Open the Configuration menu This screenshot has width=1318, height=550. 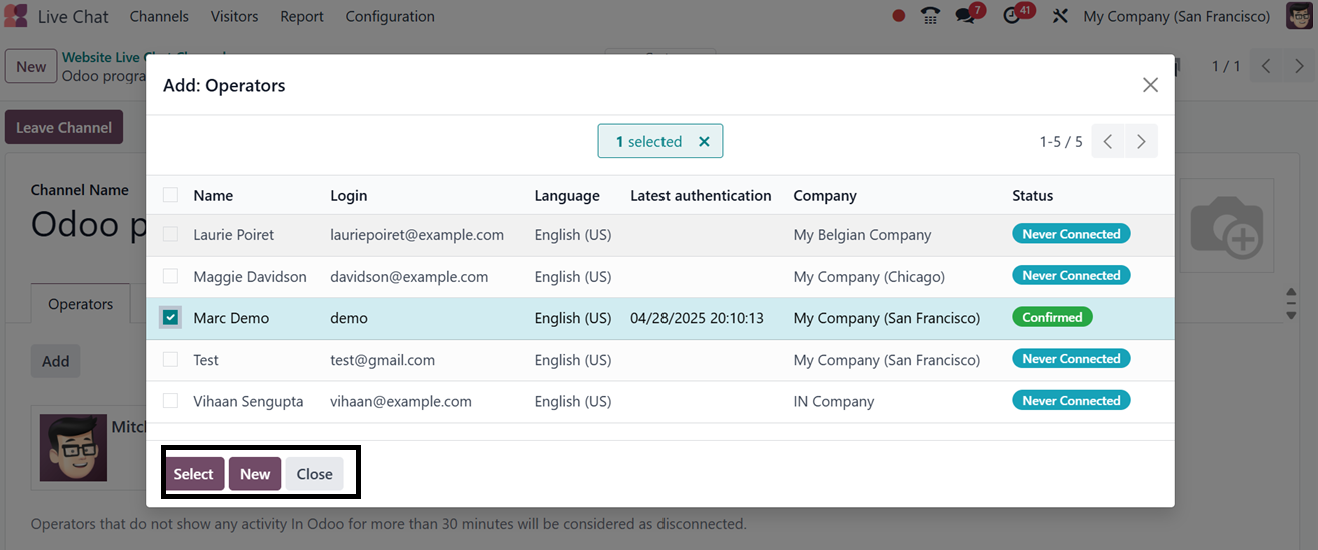point(389,16)
